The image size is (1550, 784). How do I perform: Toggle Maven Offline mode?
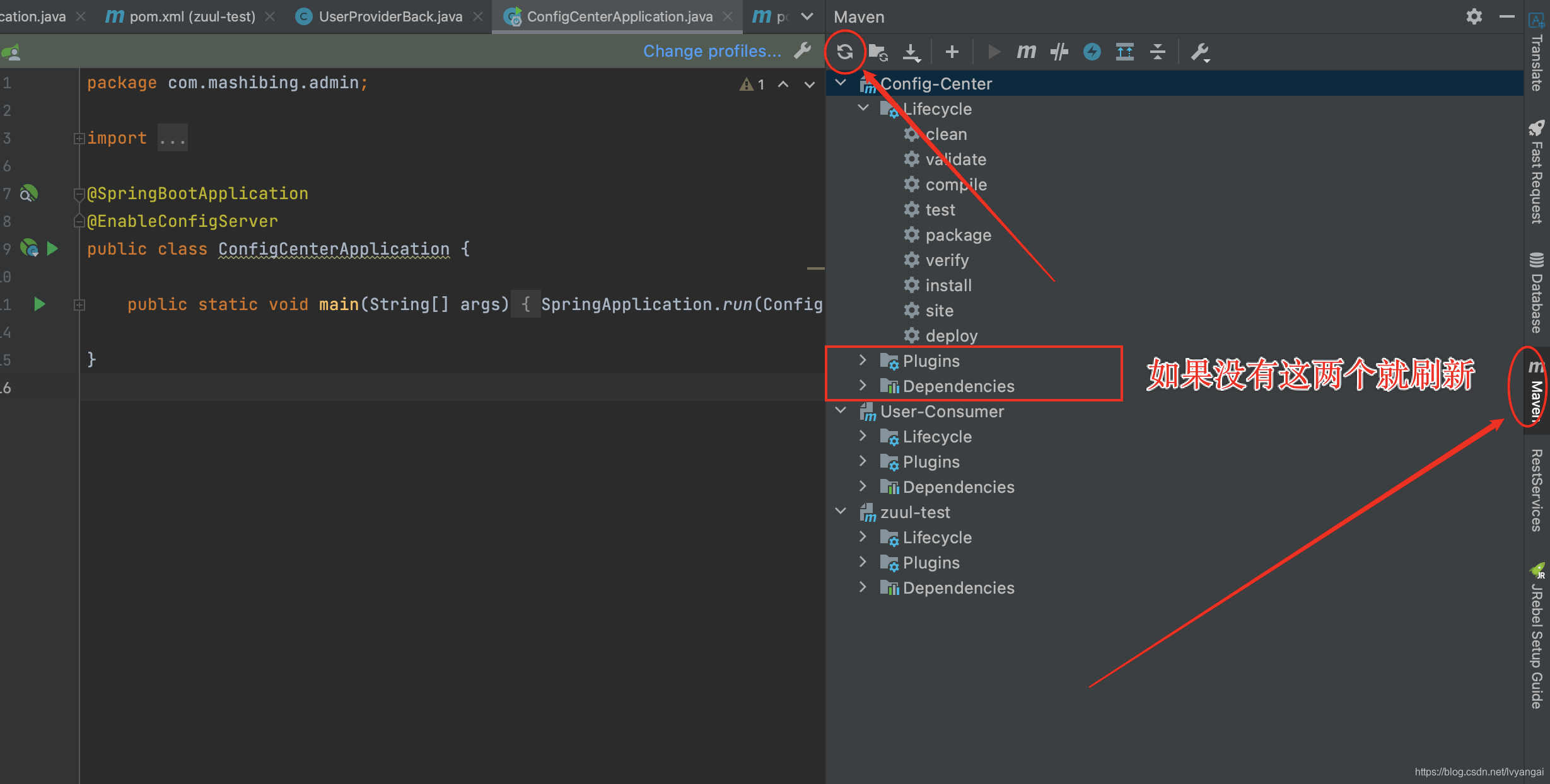pos(1059,52)
